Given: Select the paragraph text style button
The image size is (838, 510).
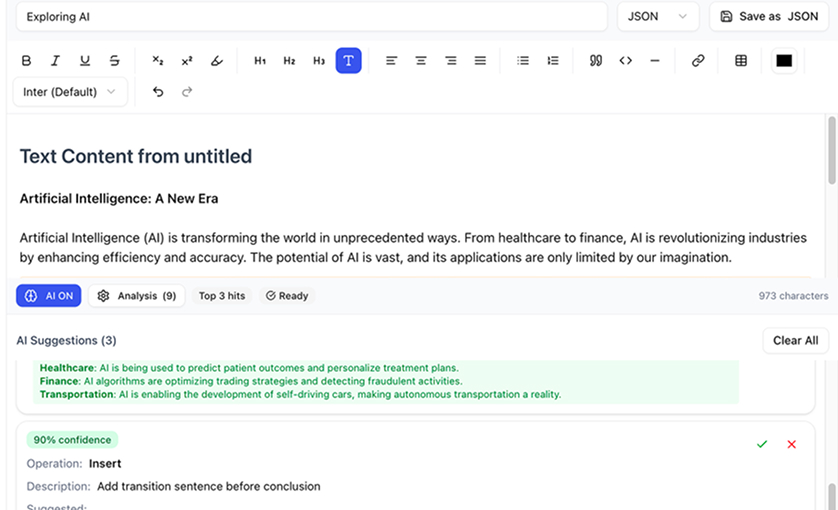Looking at the screenshot, I should pyautogui.click(x=348, y=61).
